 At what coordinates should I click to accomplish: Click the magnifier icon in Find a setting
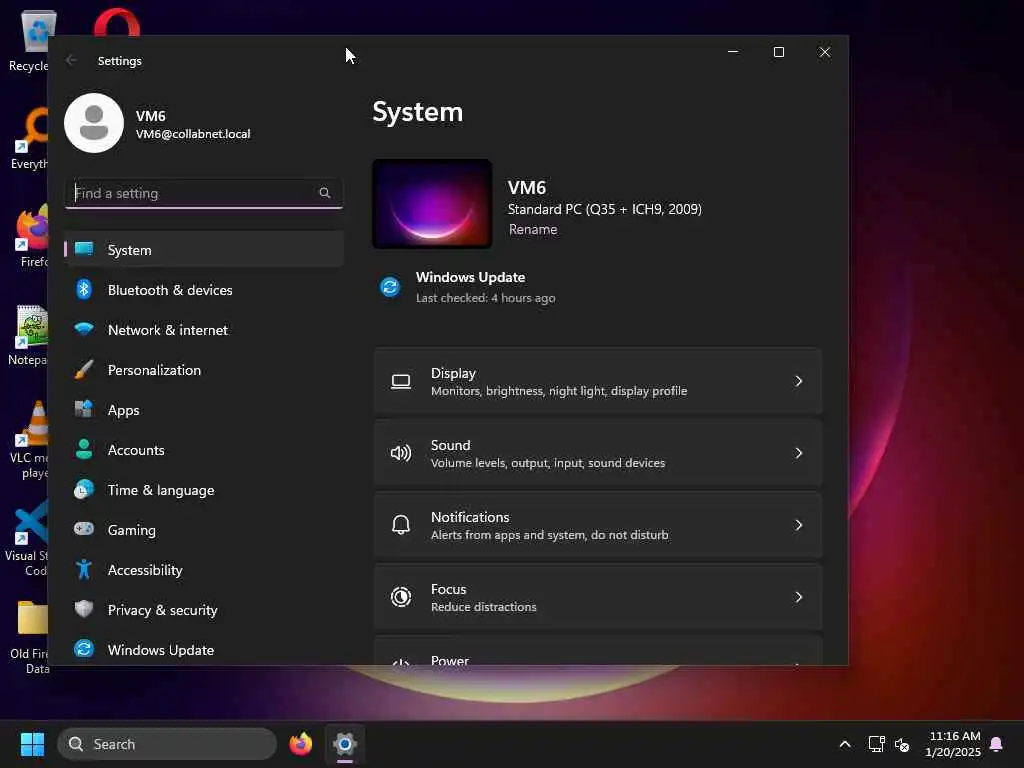(x=325, y=193)
